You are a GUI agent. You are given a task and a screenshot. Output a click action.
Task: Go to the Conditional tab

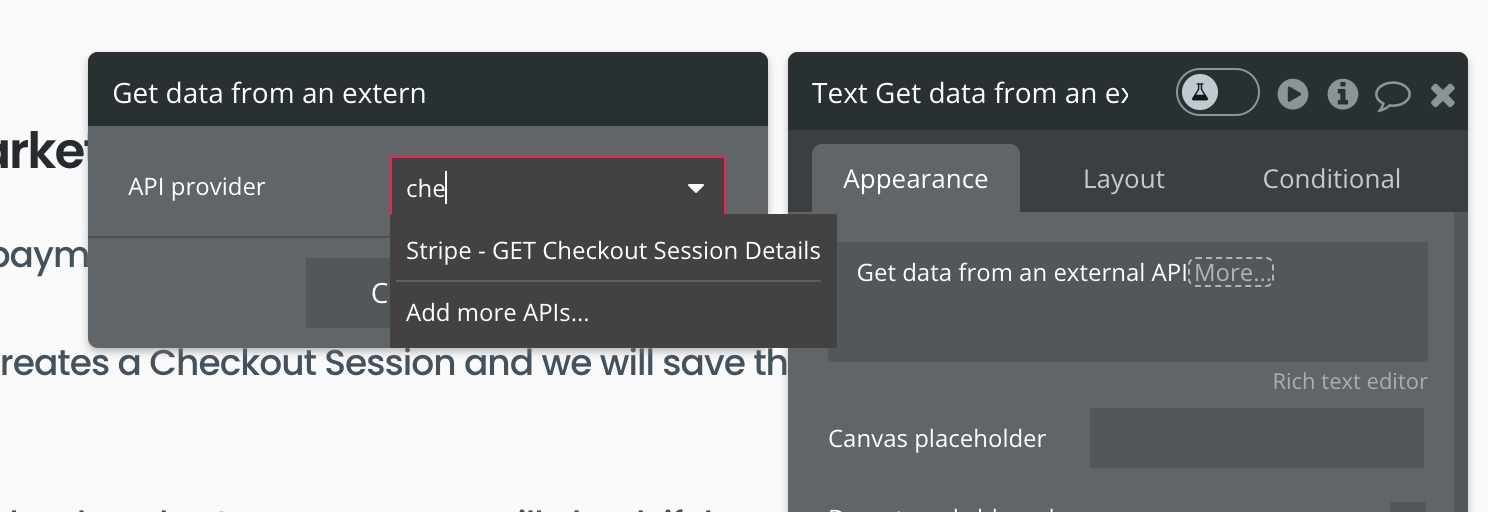coord(1331,179)
